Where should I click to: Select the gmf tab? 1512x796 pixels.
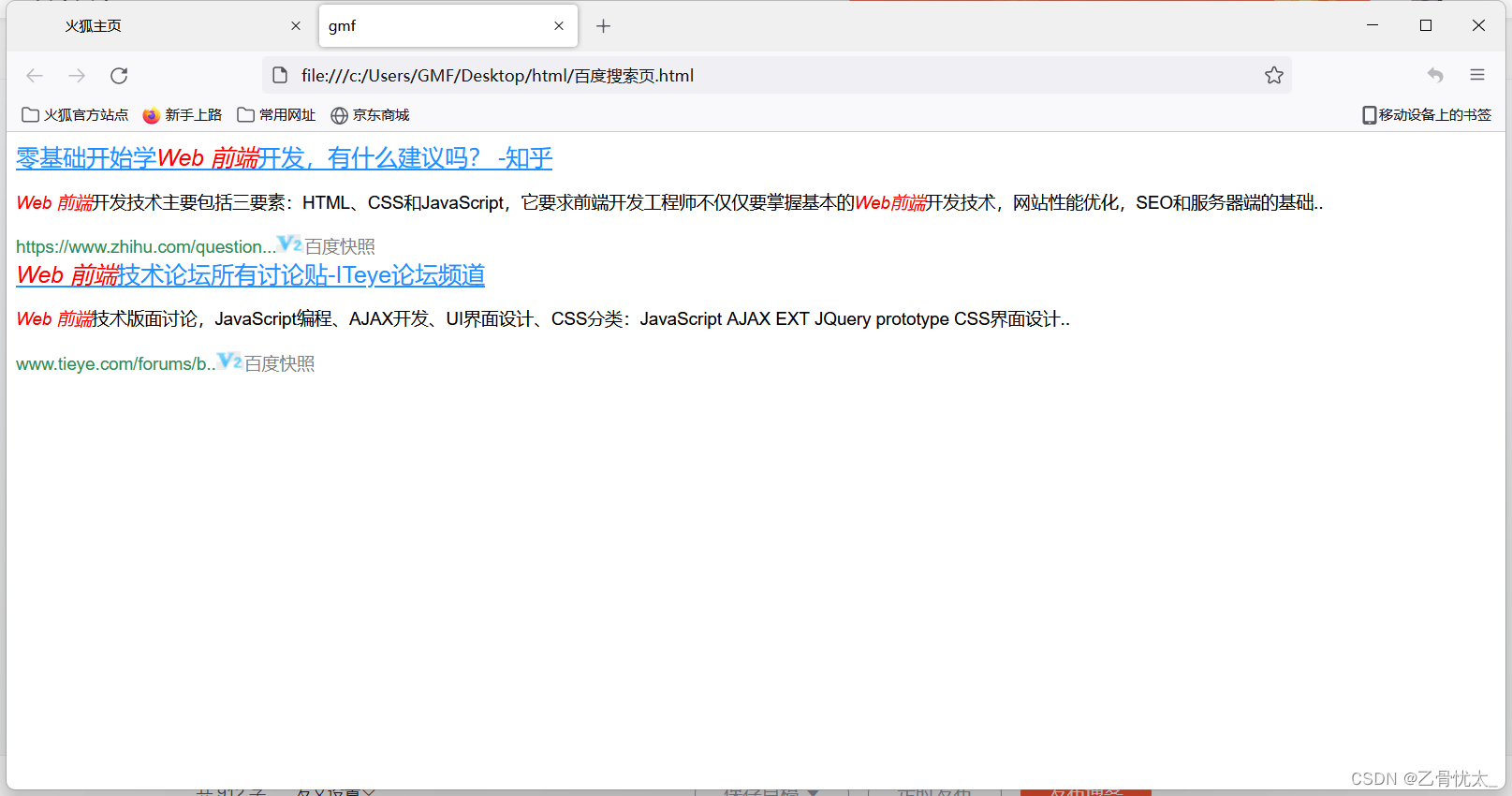(x=448, y=26)
